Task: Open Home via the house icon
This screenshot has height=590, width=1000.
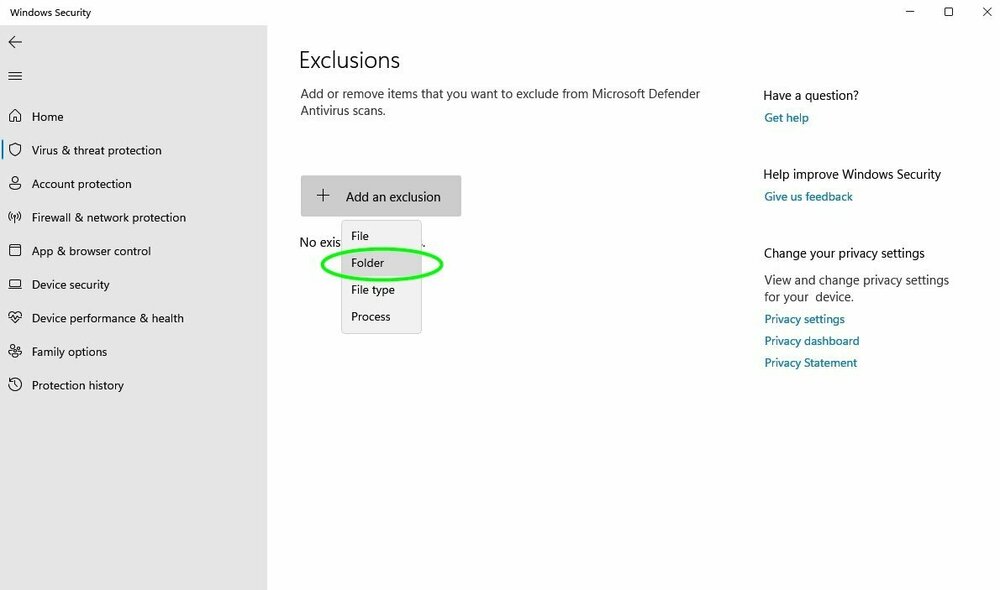Action: (x=15, y=117)
